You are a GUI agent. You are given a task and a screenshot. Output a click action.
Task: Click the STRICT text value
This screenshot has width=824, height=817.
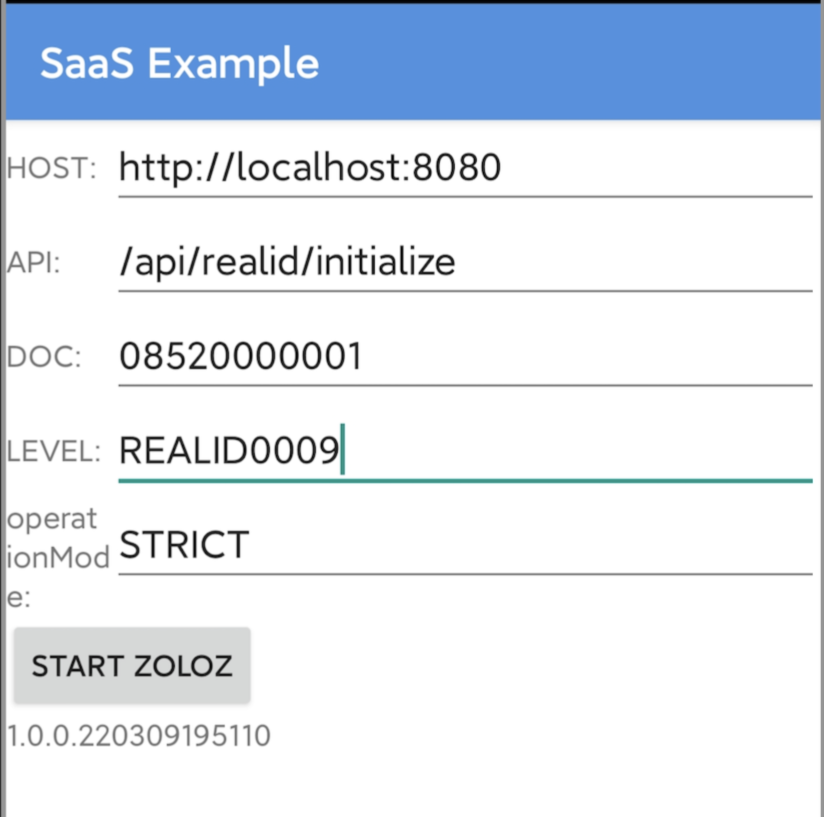pos(184,544)
